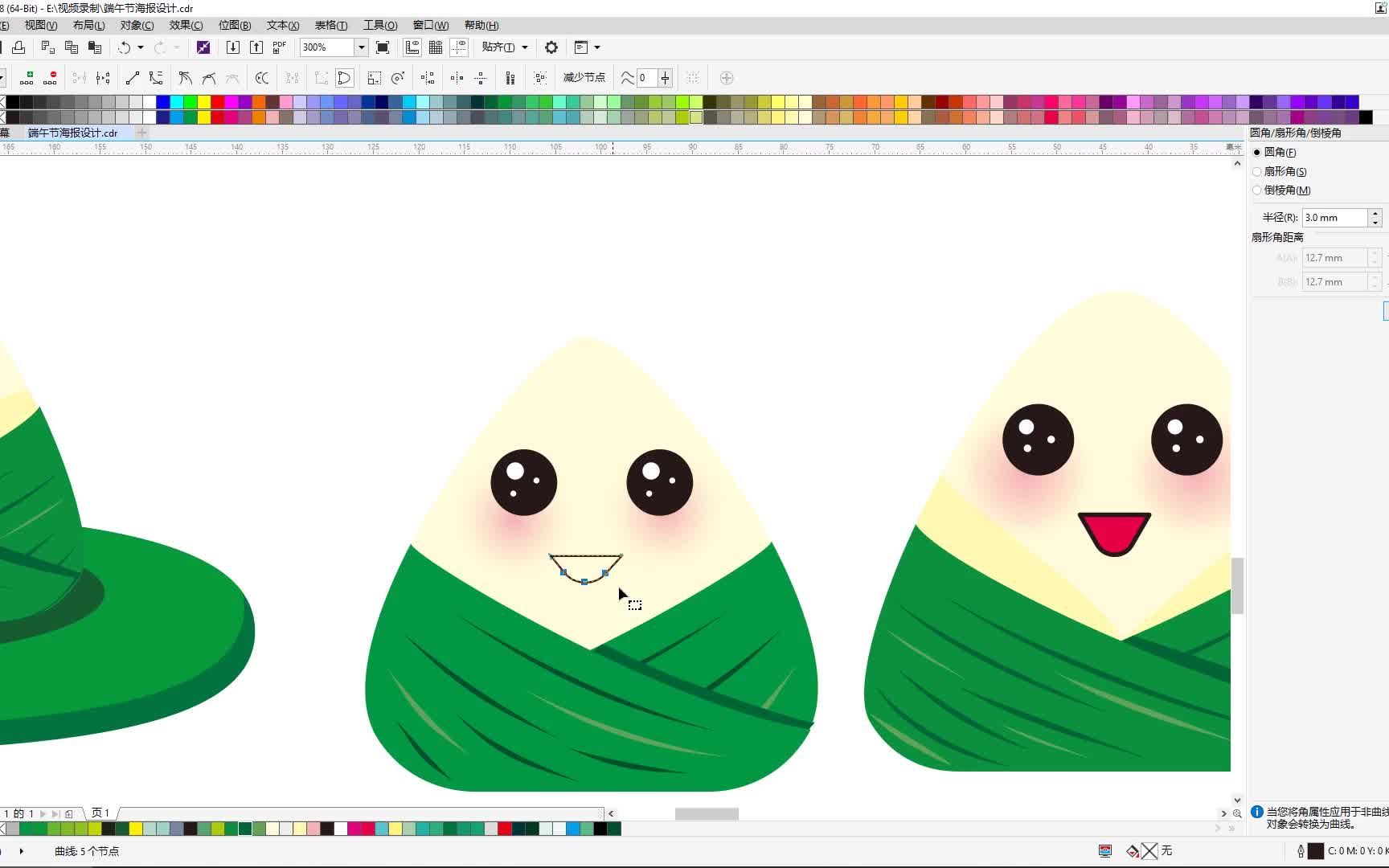Click the Paste icon
This screenshot has width=1389, height=868.
(95, 47)
